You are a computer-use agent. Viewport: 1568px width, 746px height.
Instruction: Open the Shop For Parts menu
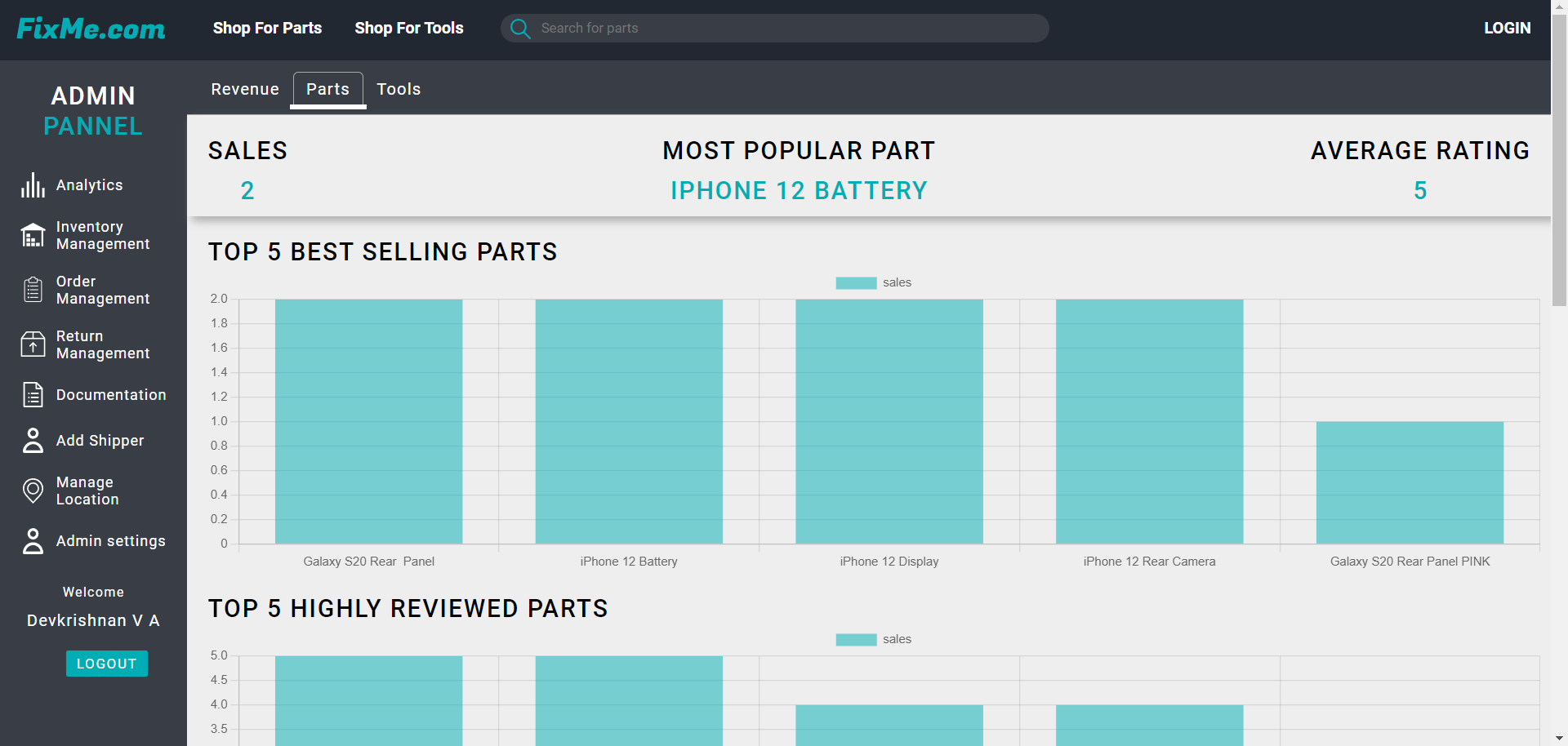click(x=267, y=28)
